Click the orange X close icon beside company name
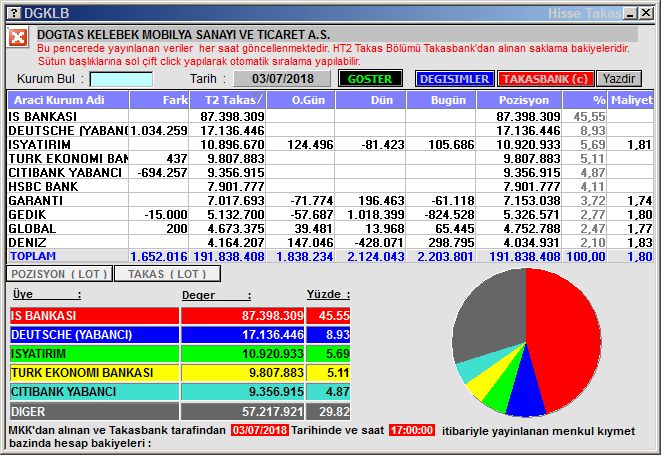661x455 pixels. point(18,38)
